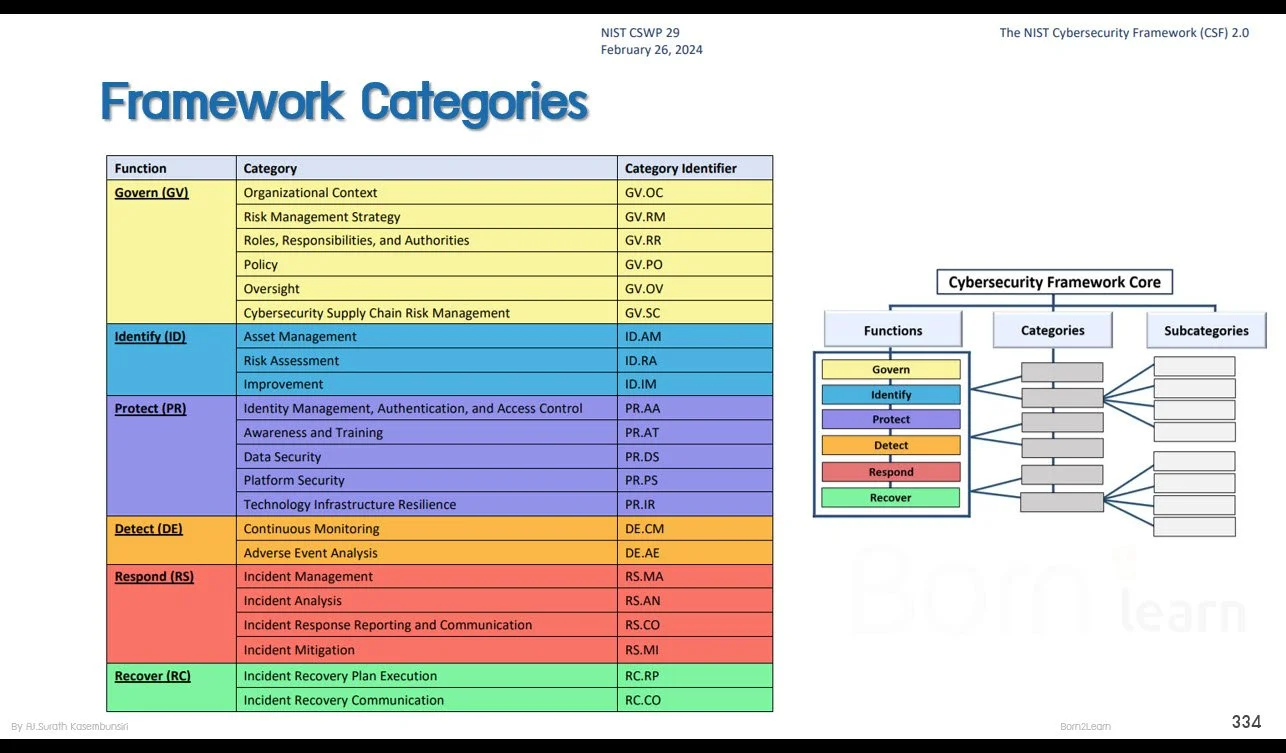Click the Awareness and Training category

click(427, 432)
